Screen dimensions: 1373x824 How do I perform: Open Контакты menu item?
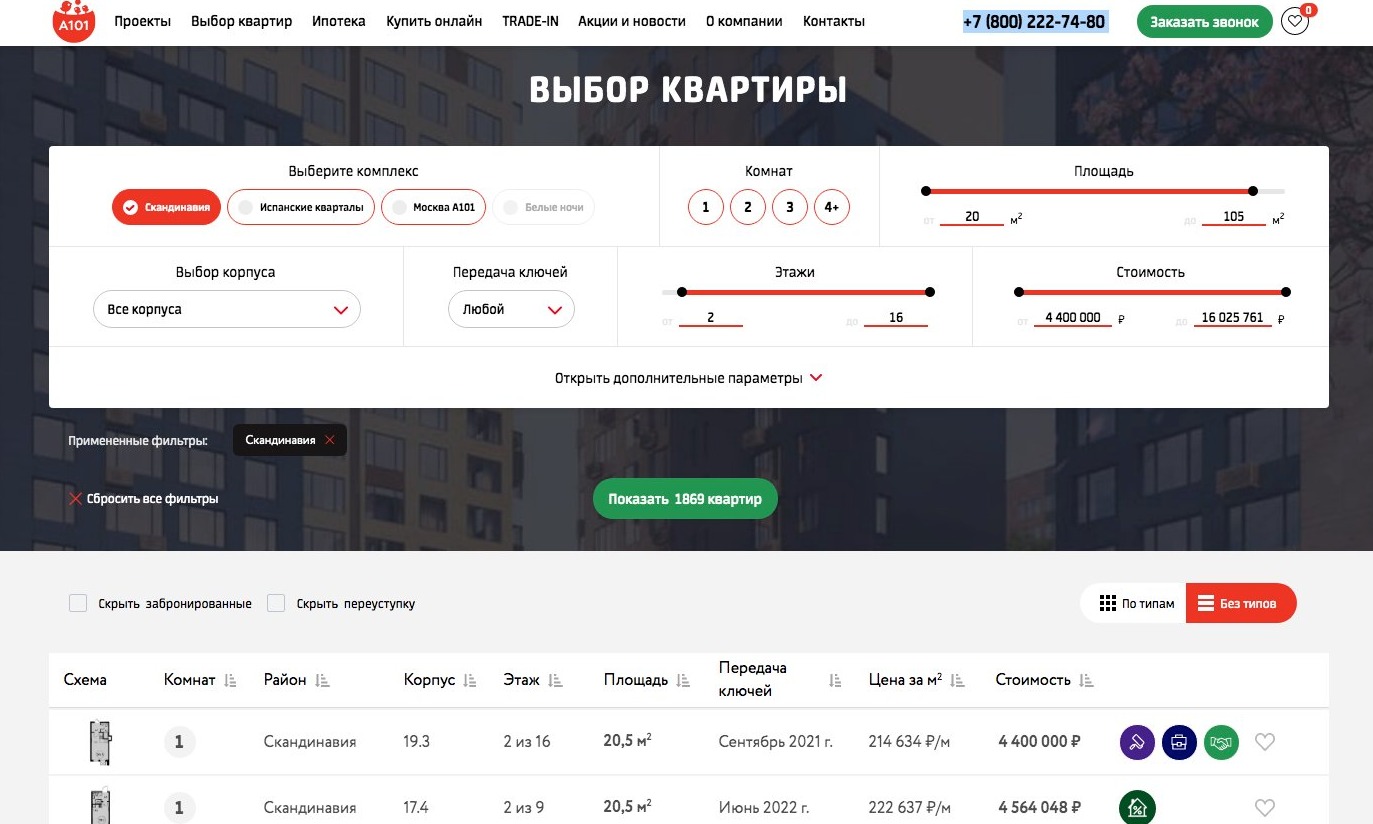834,21
